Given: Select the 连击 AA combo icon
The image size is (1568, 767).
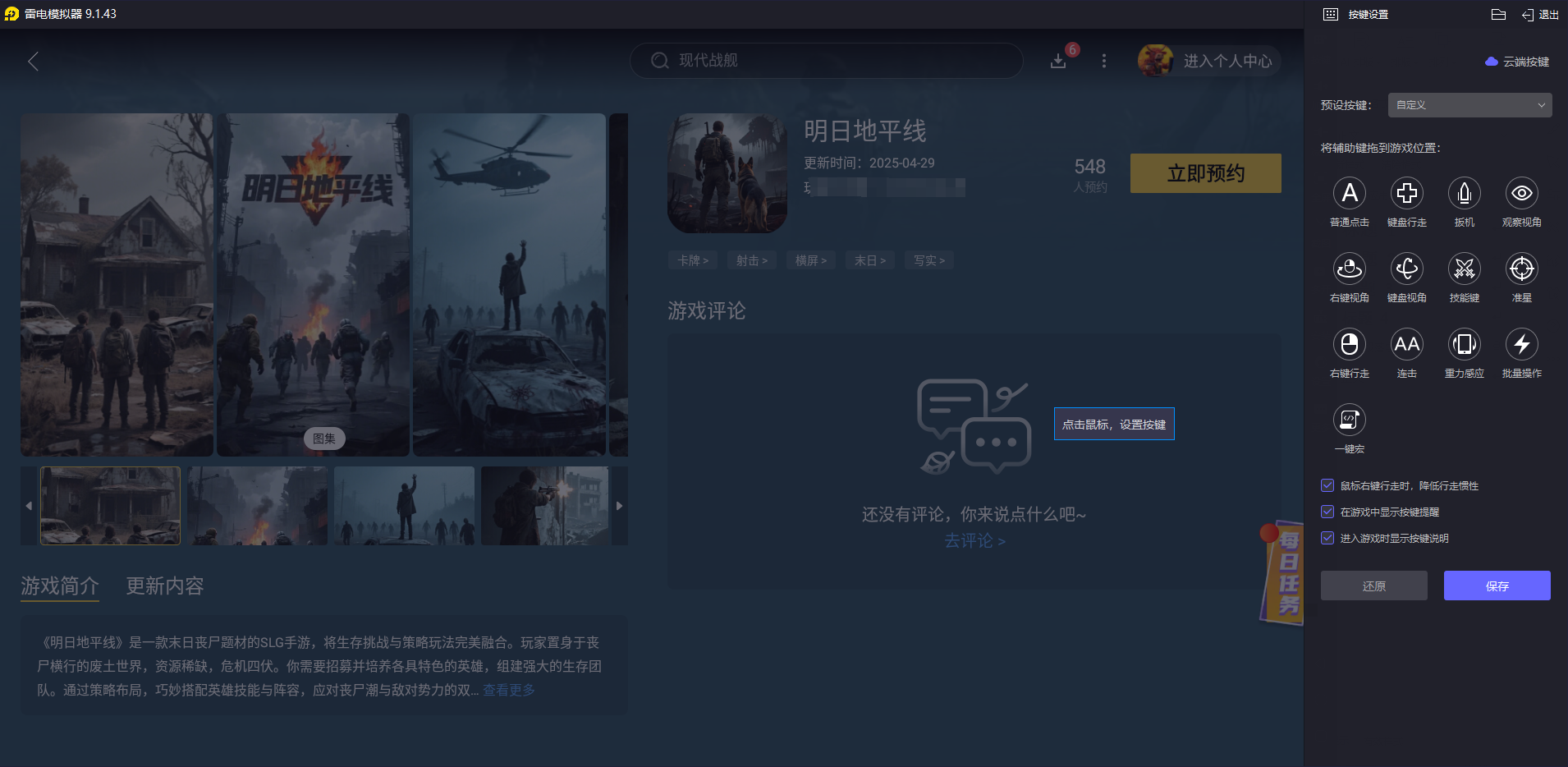Looking at the screenshot, I should pos(1406,345).
